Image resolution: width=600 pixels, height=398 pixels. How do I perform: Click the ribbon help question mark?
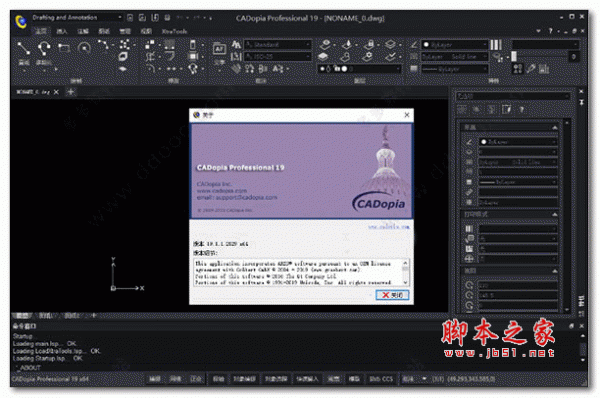(x=551, y=31)
